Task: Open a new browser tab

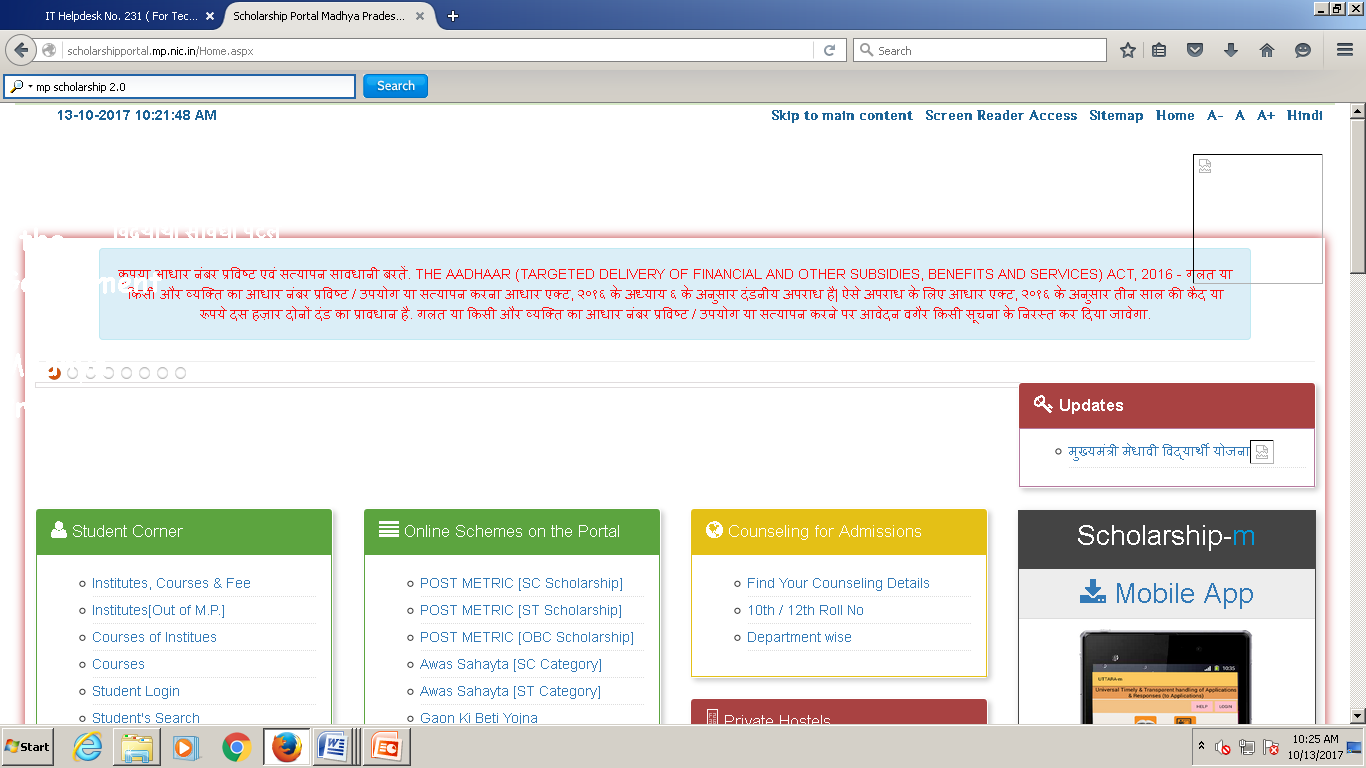Action: click(453, 16)
